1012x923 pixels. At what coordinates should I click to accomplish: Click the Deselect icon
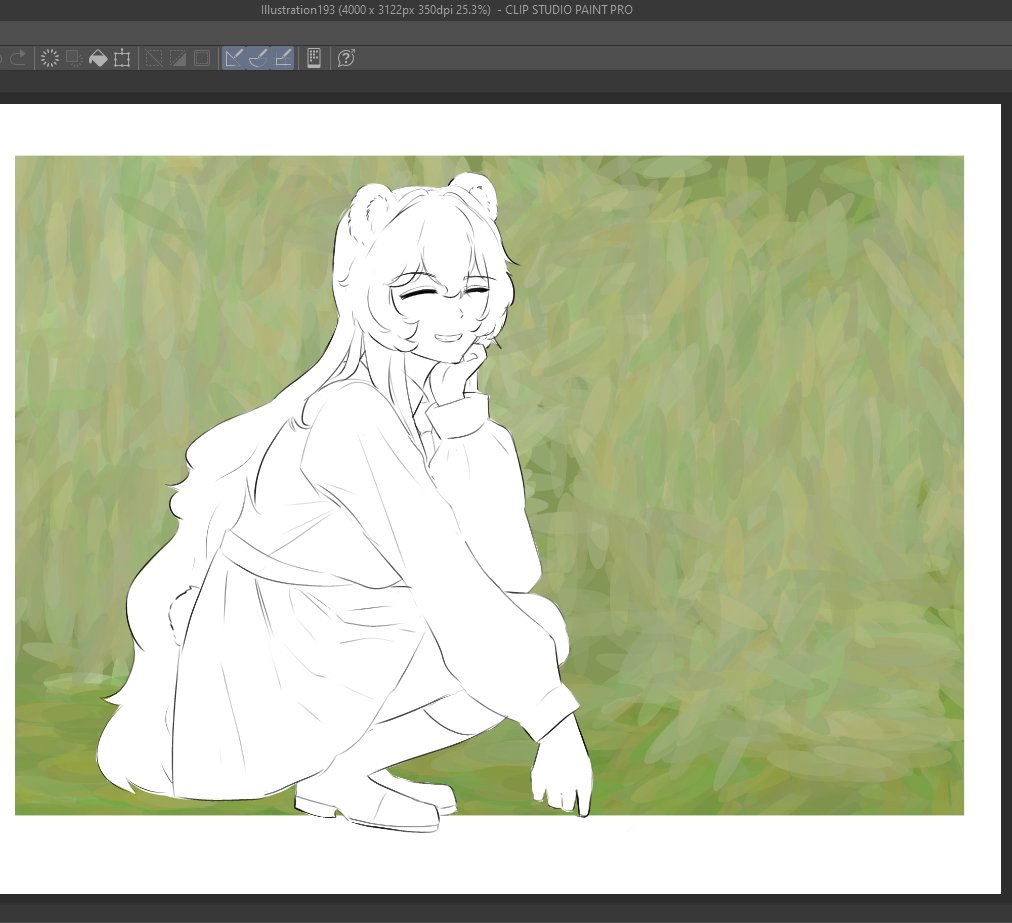[154, 58]
